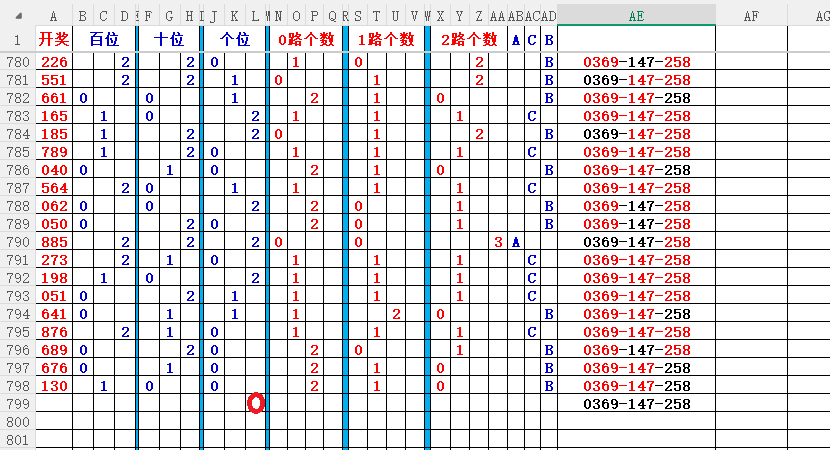
Task: Click the red 3 in row 790
Action: pos(498,242)
